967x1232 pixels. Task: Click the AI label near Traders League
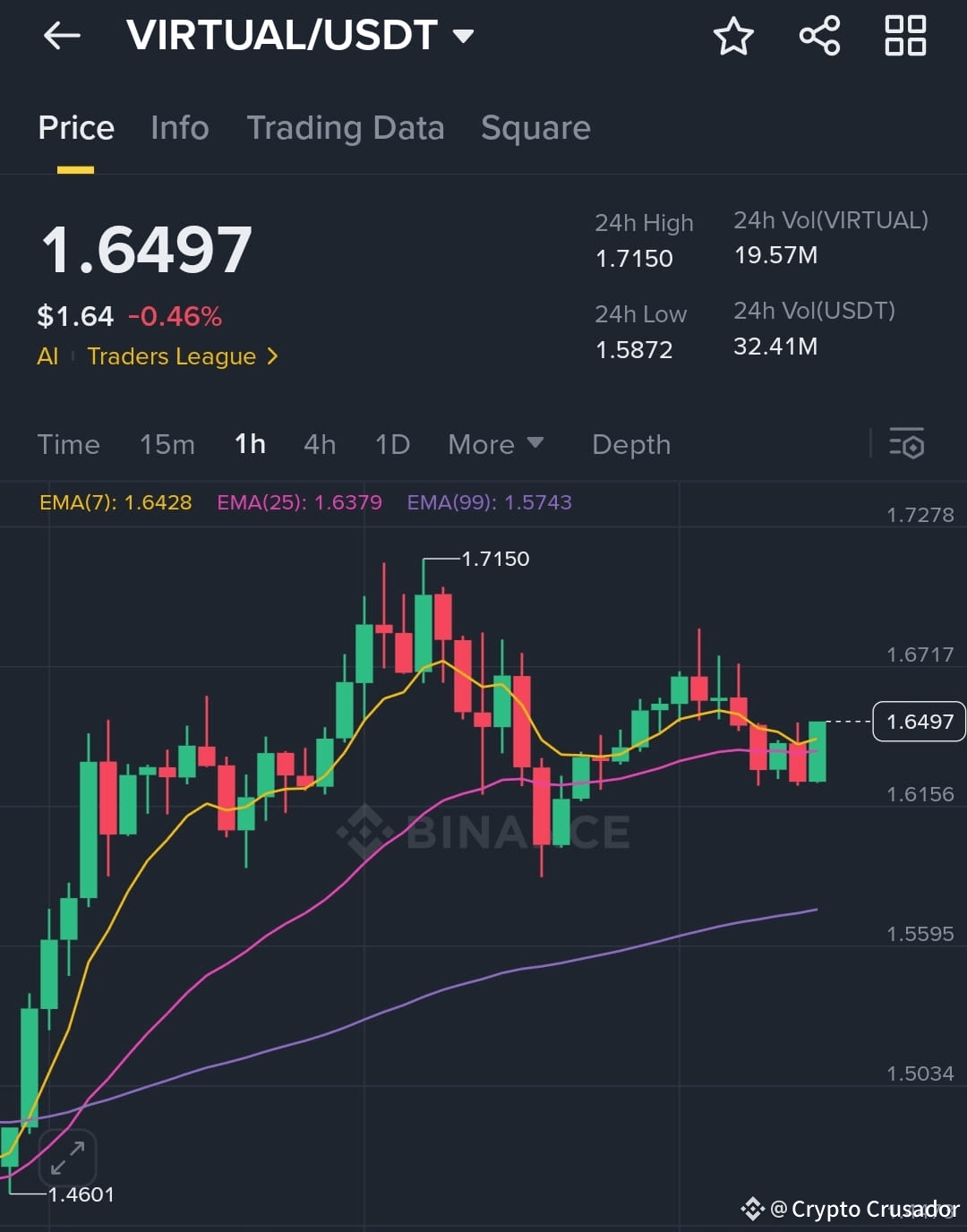point(47,356)
